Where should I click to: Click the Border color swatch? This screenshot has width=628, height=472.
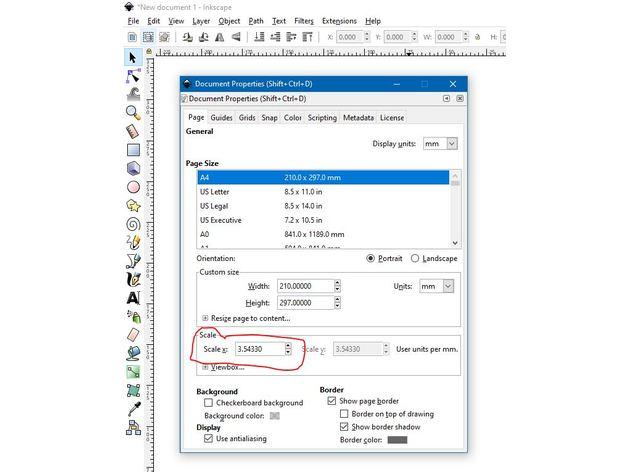pyautogui.click(x=397, y=440)
